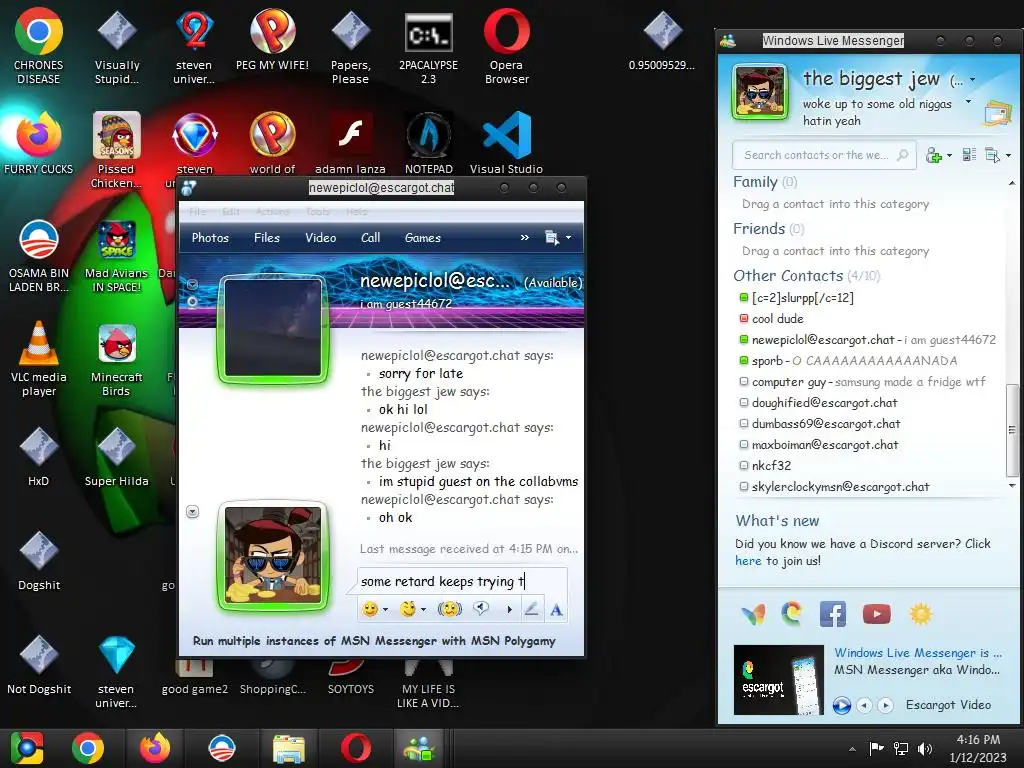Open MSN Polygamy promo link in chat
This screenshot has width=1024, height=768.
click(374, 641)
